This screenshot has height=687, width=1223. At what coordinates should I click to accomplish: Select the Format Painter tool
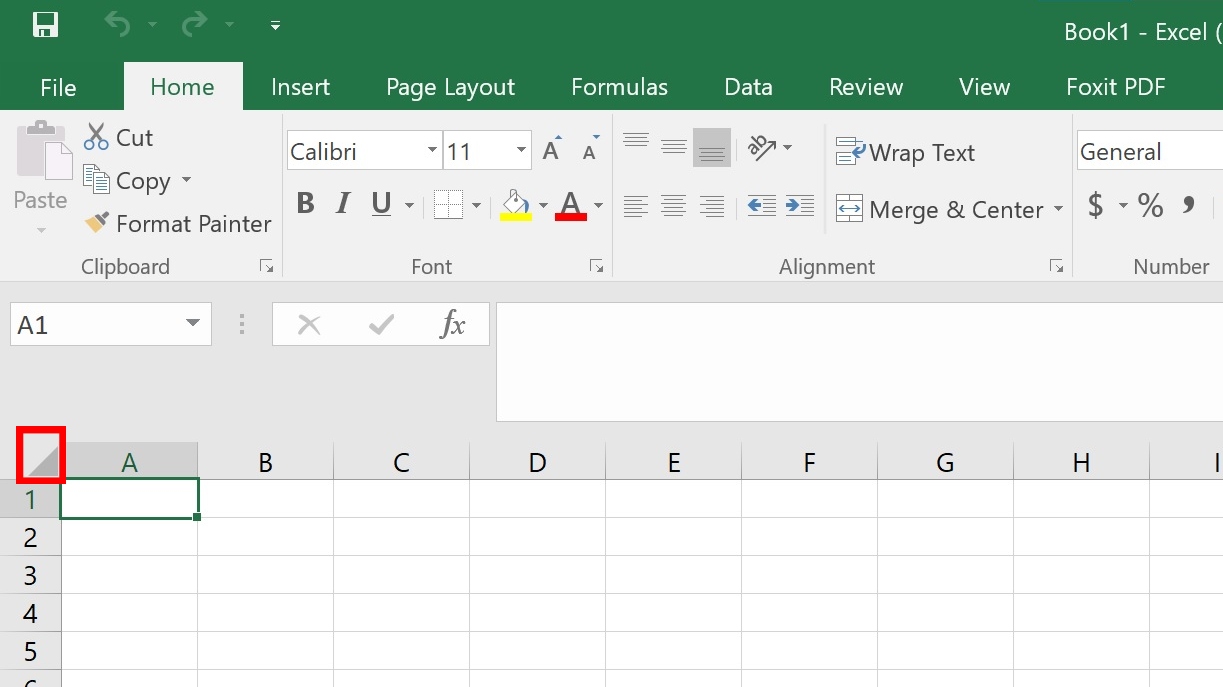point(177,224)
